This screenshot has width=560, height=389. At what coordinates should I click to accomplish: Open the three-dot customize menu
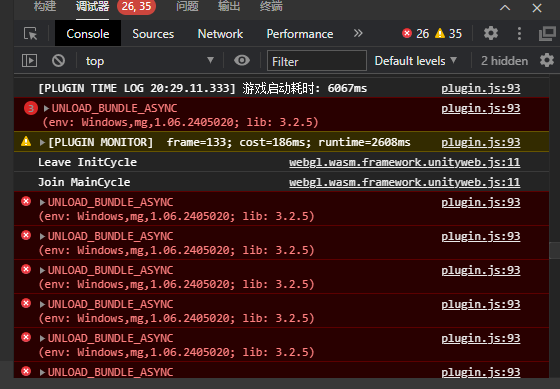point(519,34)
